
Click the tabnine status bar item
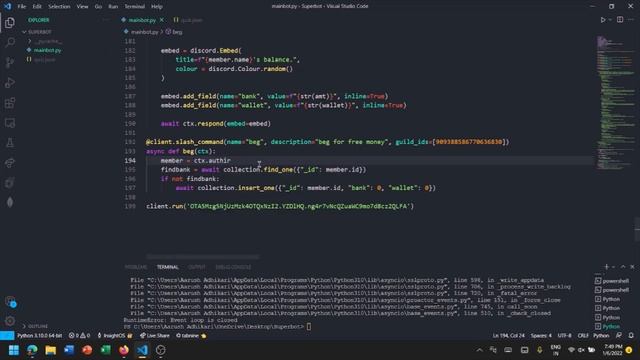point(191,336)
